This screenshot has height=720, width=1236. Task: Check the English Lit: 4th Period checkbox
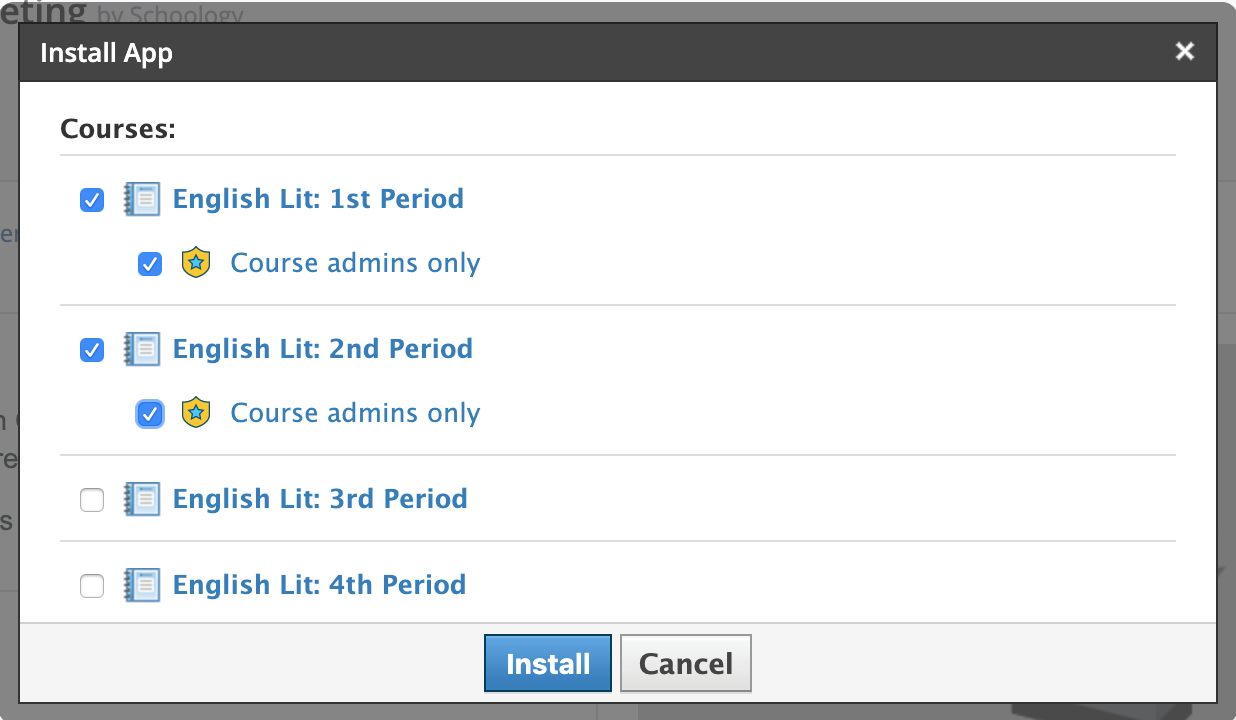click(92, 586)
